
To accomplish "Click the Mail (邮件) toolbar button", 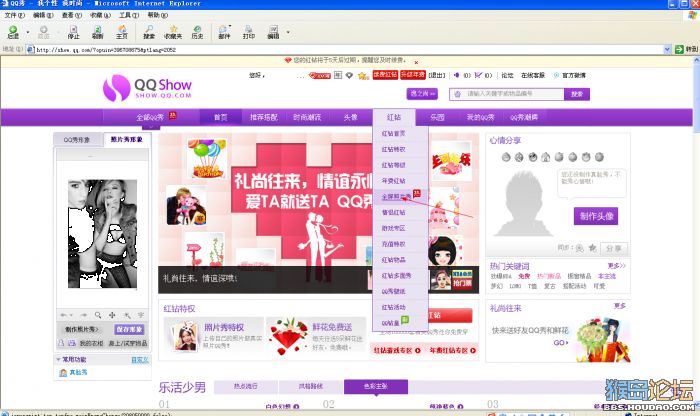I will click(224, 32).
